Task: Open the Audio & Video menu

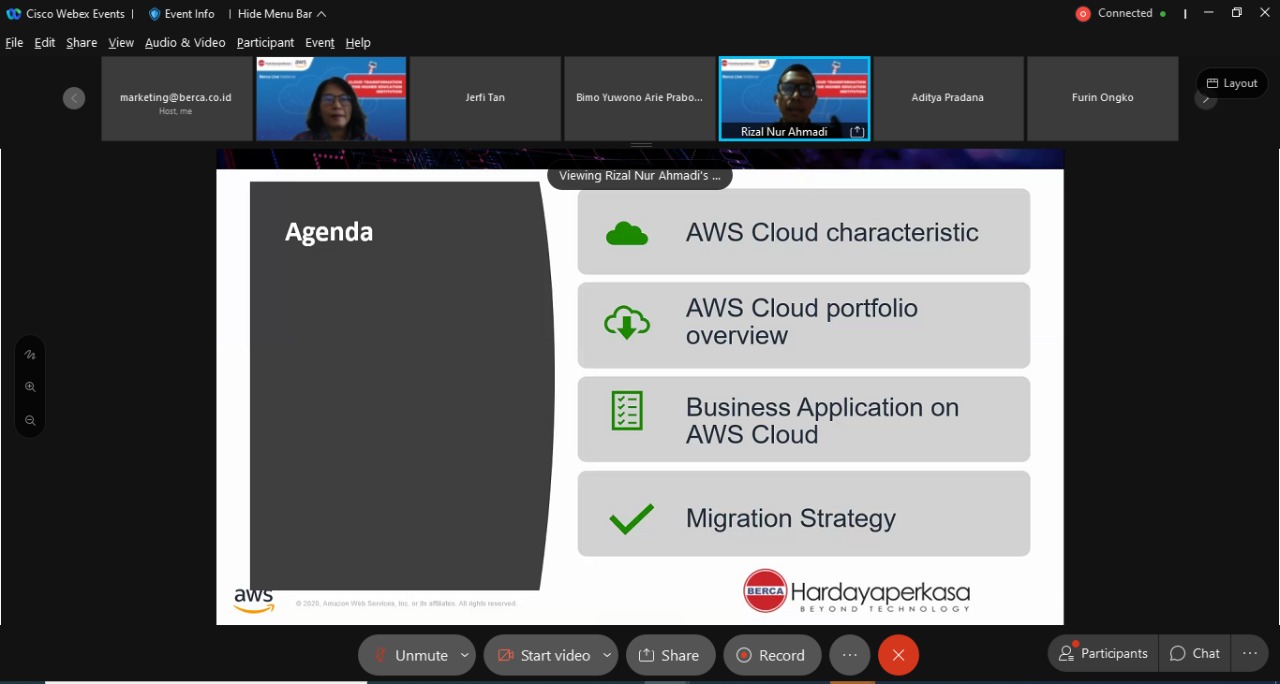Action: [185, 43]
